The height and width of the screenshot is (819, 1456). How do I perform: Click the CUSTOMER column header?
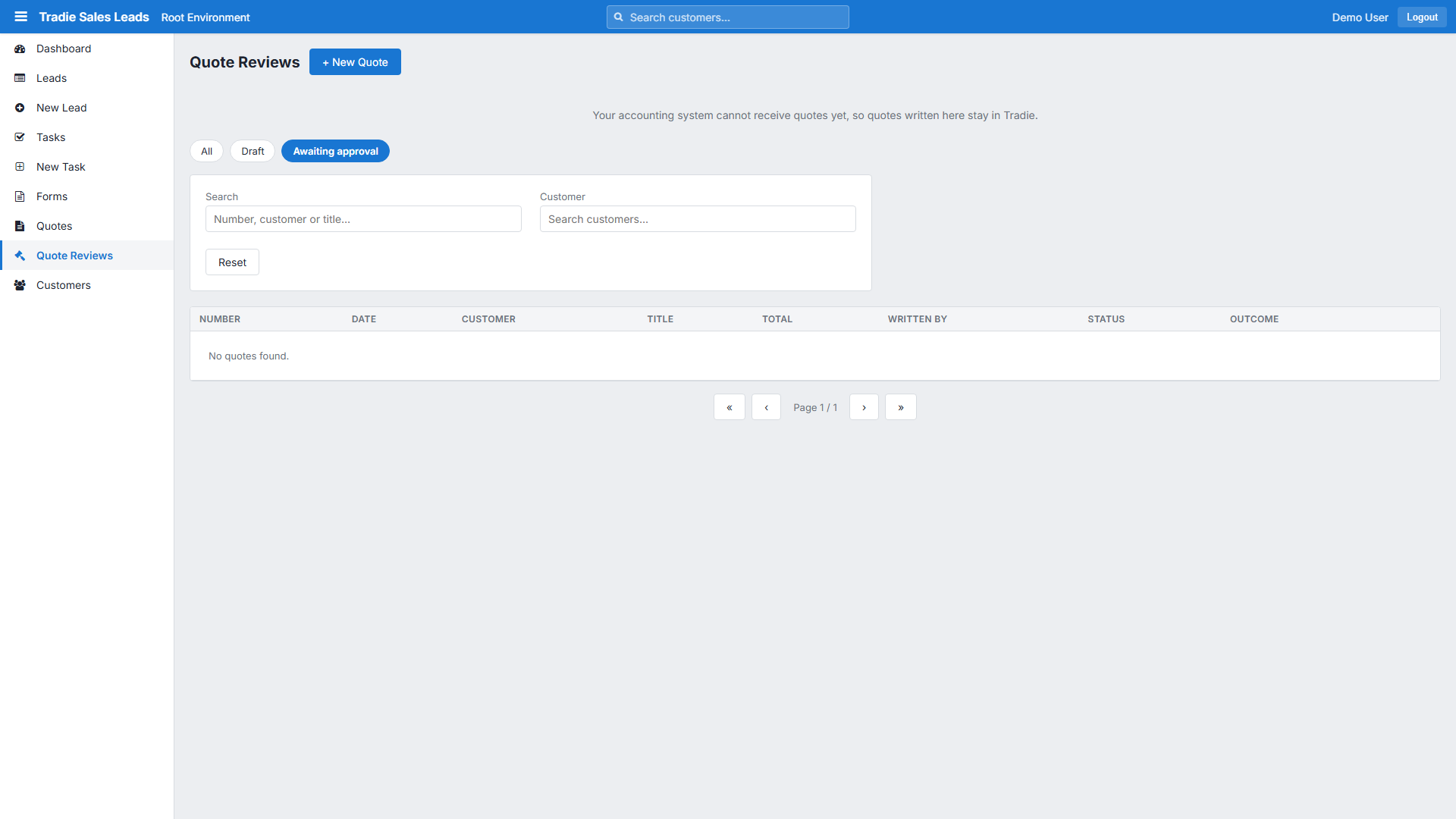488,319
